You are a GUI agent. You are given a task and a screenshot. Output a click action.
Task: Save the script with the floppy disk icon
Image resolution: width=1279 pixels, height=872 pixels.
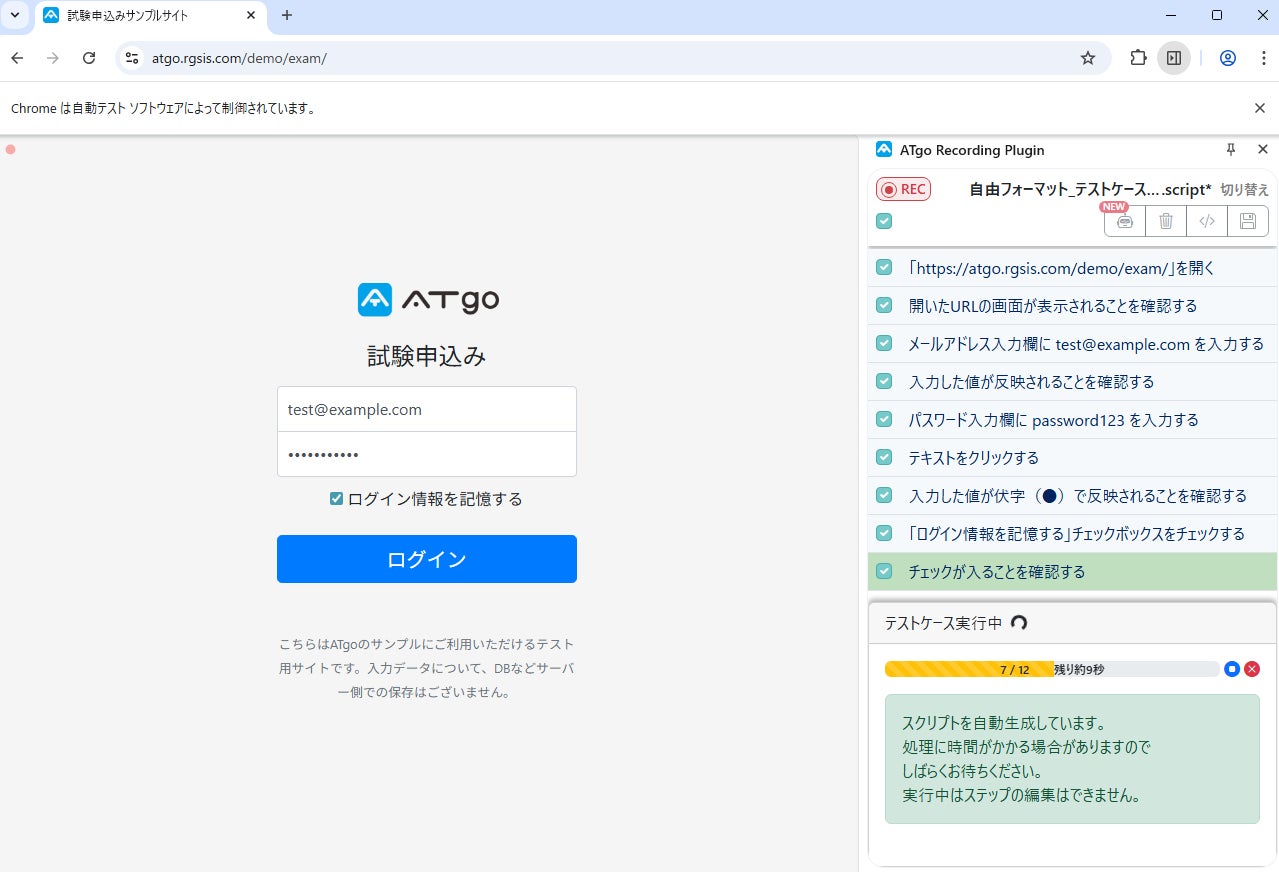pyautogui.click(x=1248, y=221)
